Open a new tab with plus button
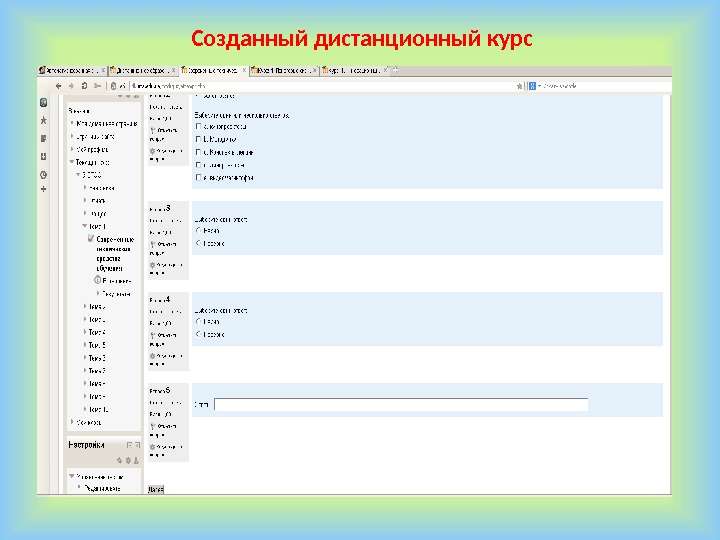Viewport: 720px width, 540px height. [x=395, y=70]
